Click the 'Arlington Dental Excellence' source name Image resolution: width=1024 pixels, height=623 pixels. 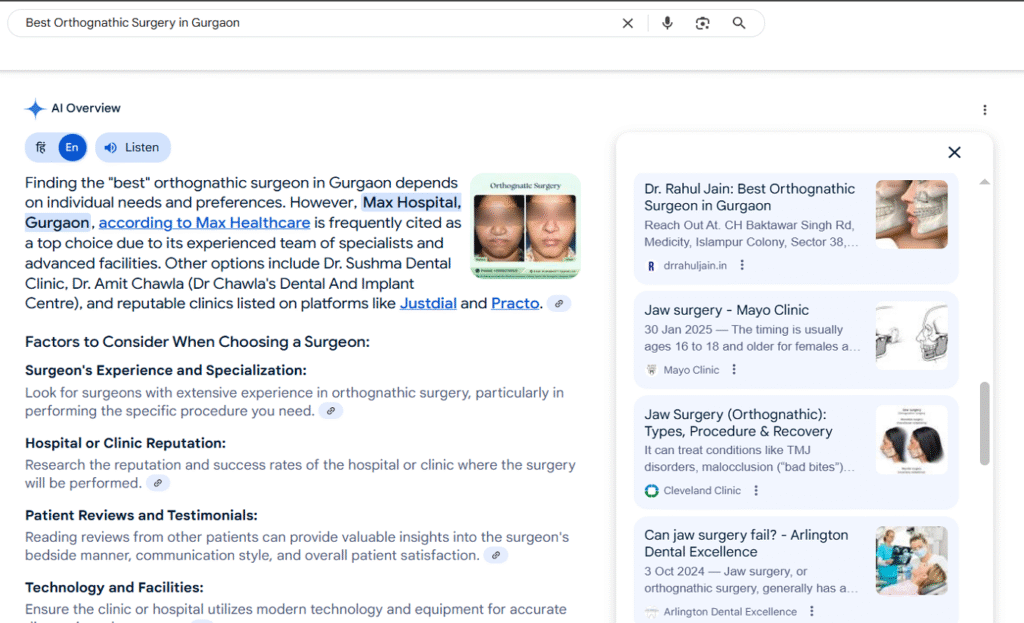pyautogui.click(x=730, y=611)
